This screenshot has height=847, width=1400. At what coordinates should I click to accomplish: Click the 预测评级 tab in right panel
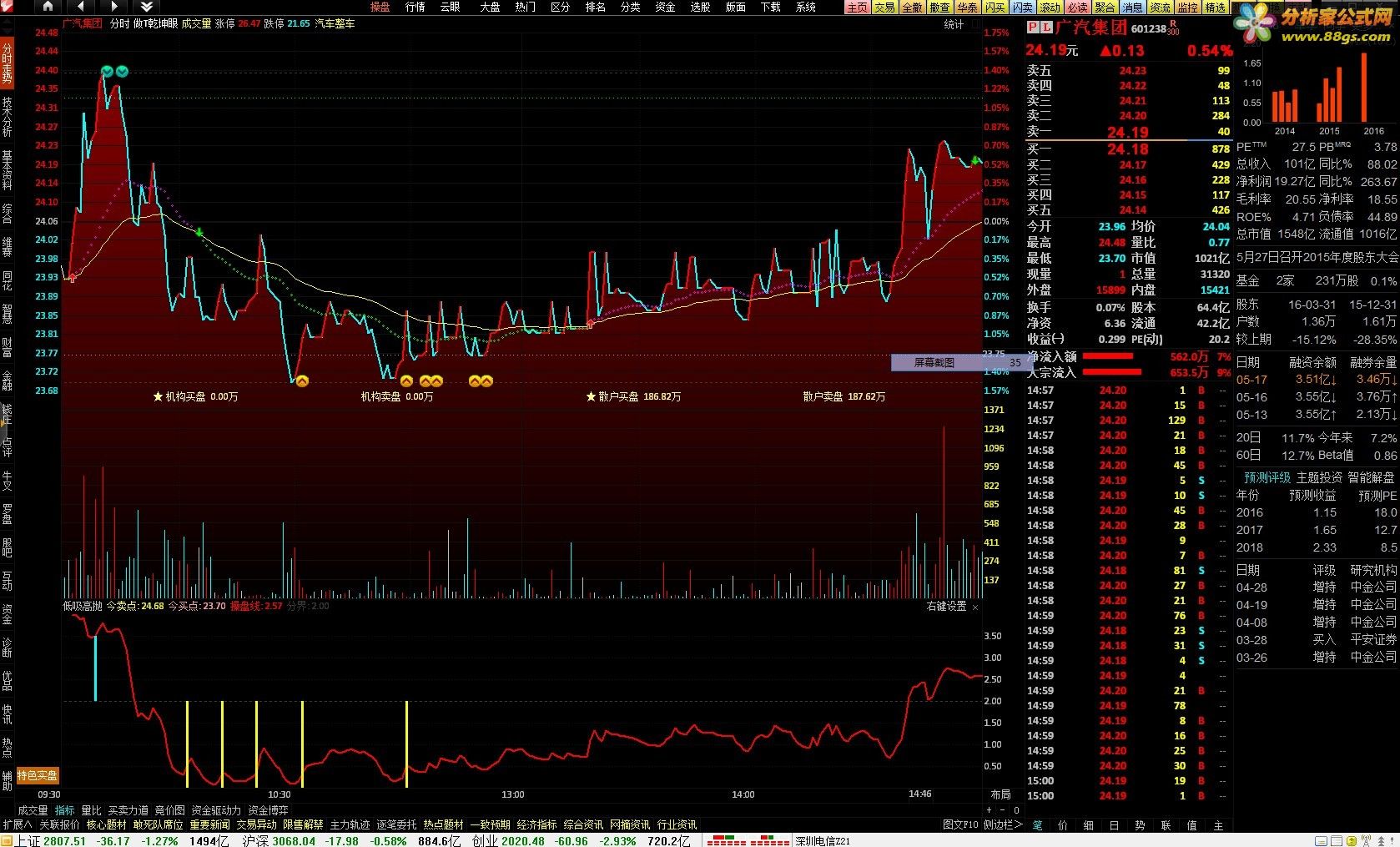1267,477
